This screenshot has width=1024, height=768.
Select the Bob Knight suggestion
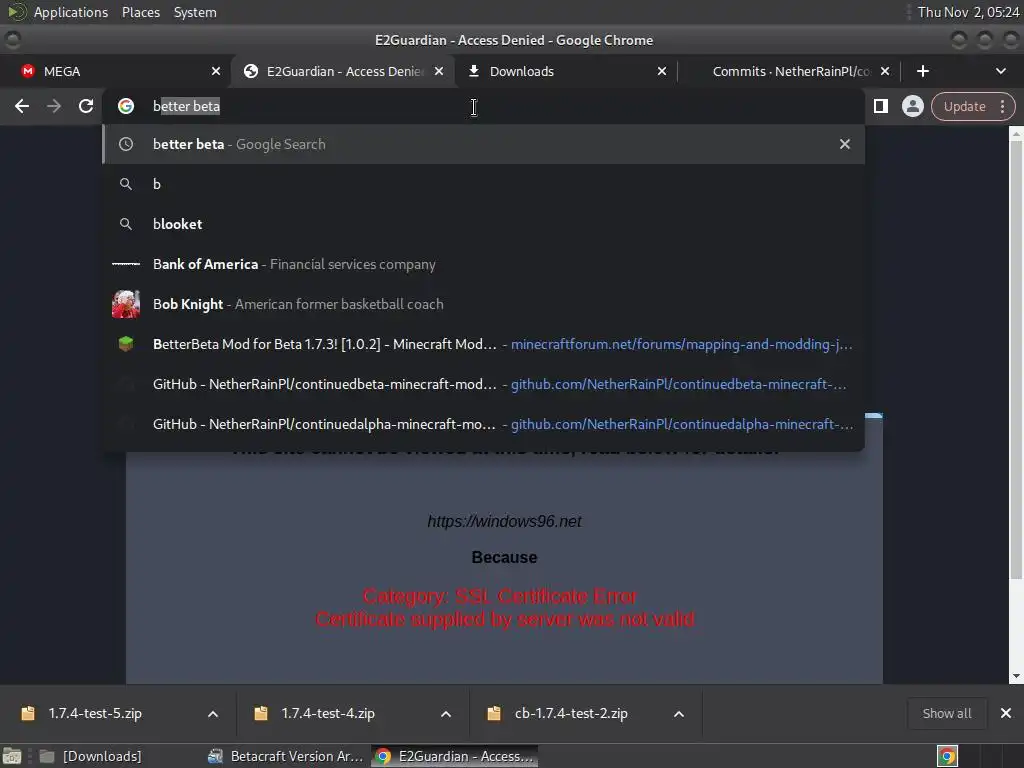tap(483, 304)
